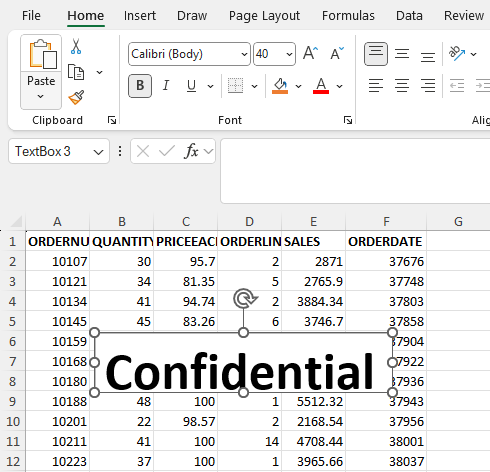
Task: Increase font size with large A
Action: (310, 53)
